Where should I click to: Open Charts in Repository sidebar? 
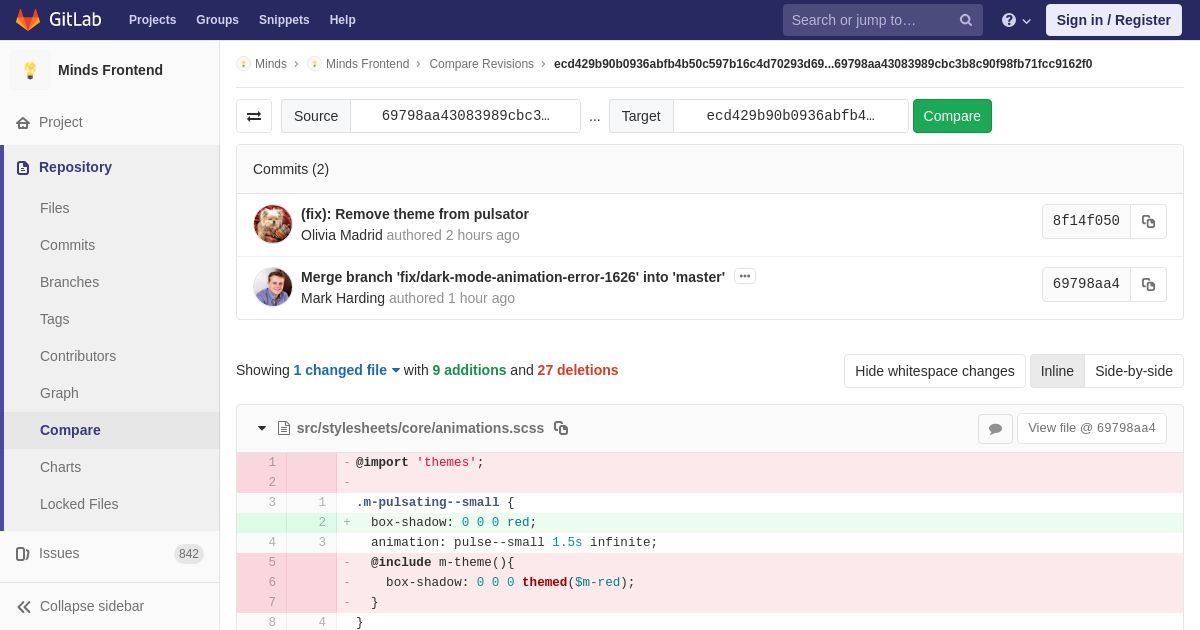(x=60, y=467)
